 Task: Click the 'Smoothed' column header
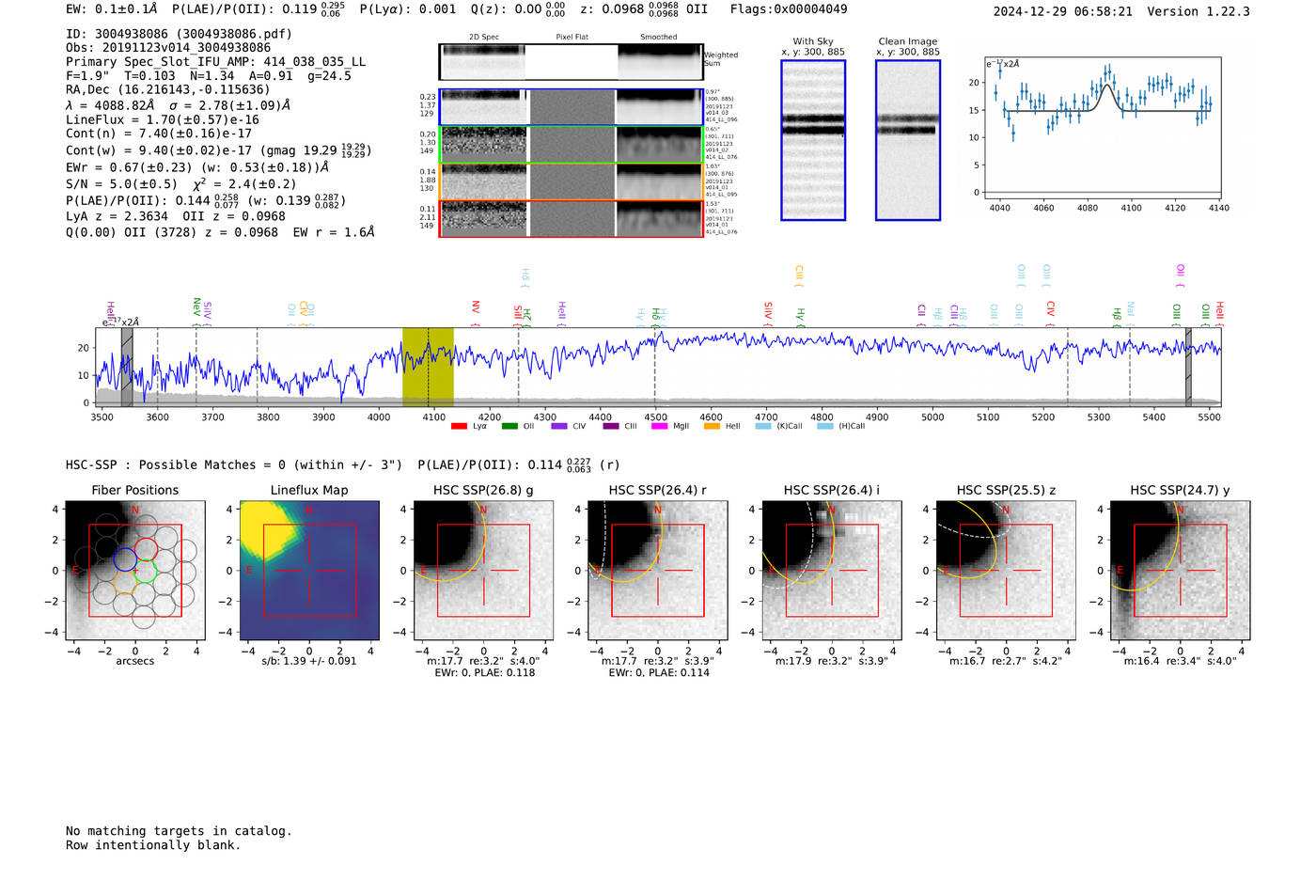pos(659,38)
